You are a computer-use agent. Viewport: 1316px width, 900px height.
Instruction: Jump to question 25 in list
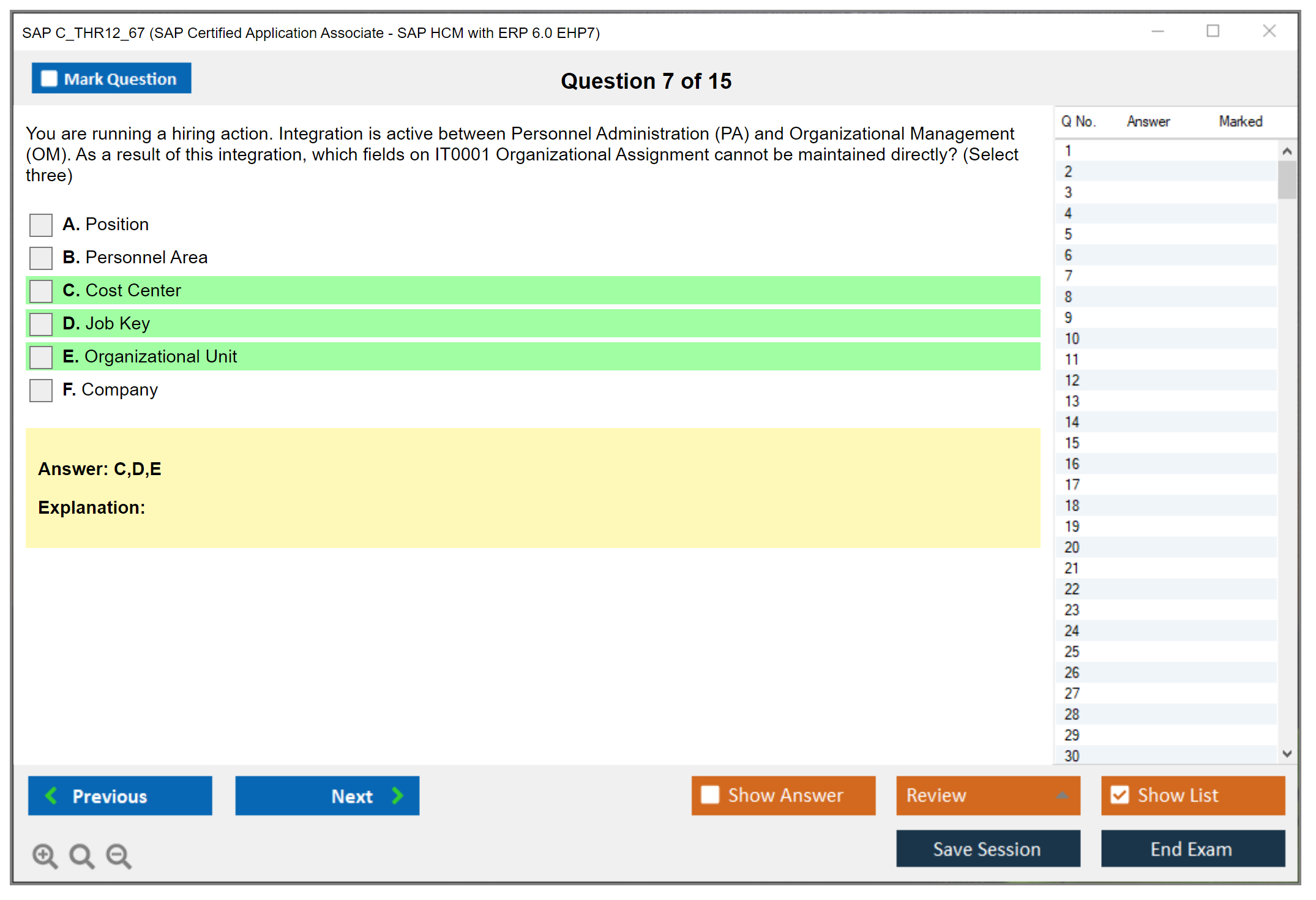pyautogui.click(x=1072, y=651)
